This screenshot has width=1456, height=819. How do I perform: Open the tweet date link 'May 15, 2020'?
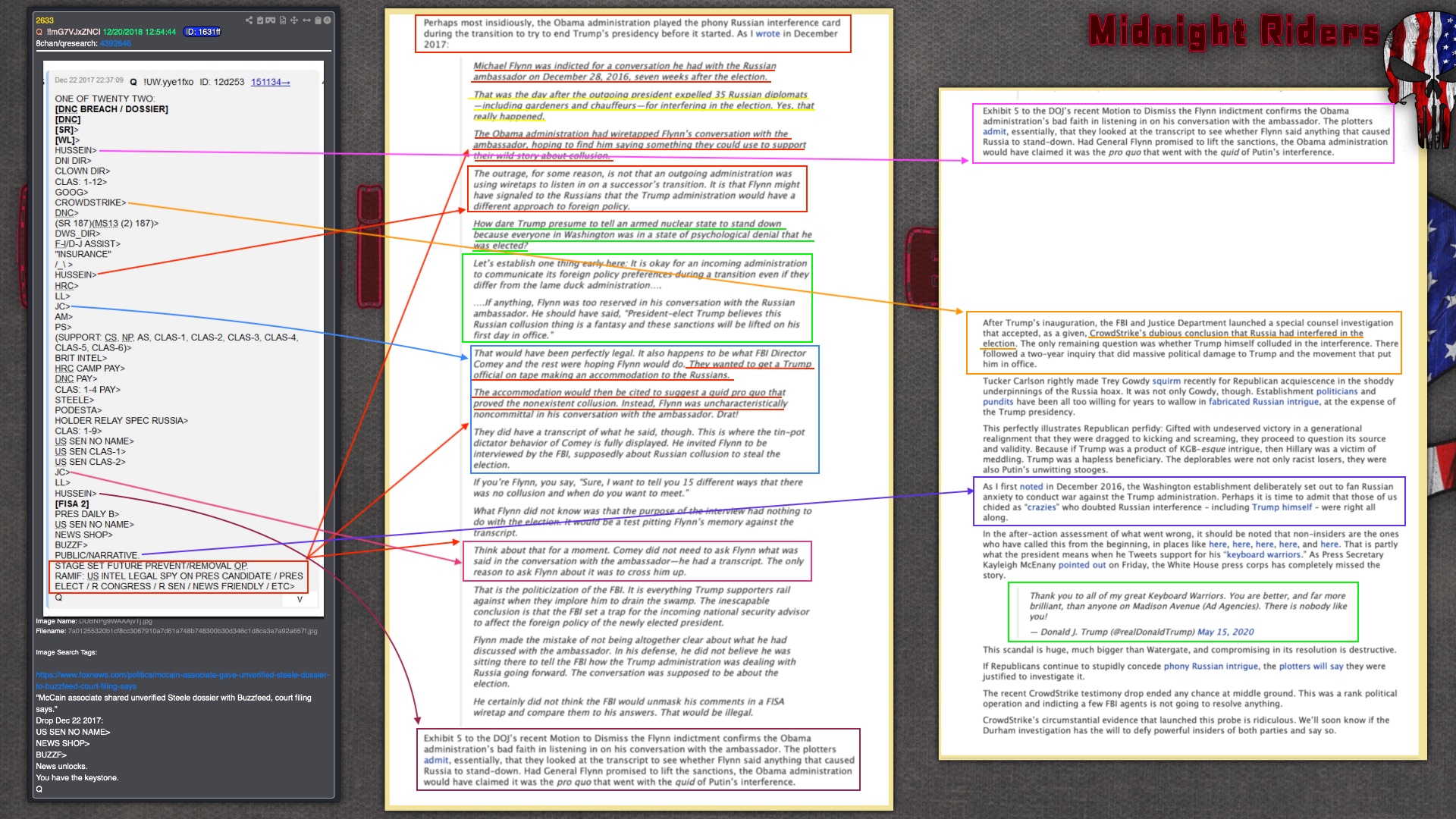[x=1225, y=632]
